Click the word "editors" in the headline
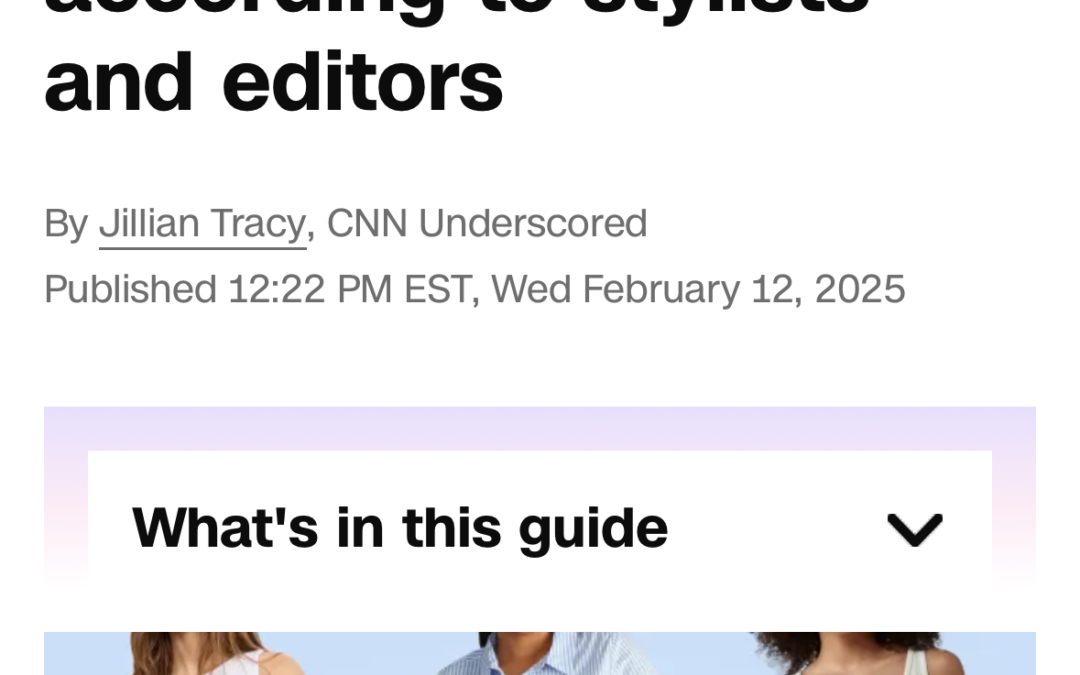1080x675 pixels. coord(363,83)
